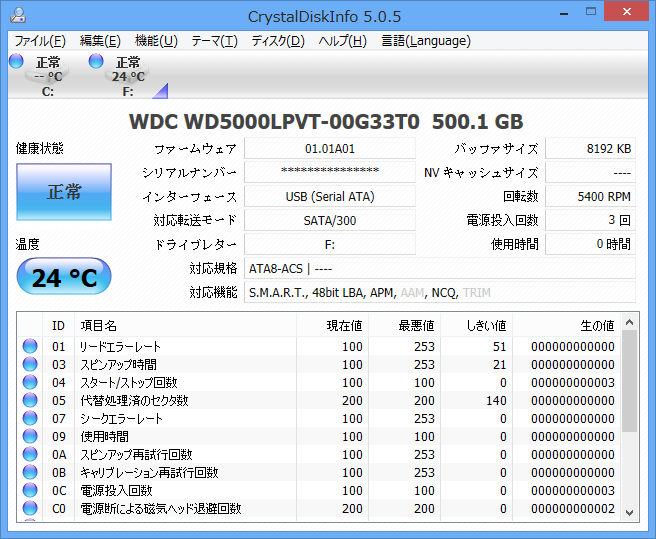Click the 正常 health status button

64,192
